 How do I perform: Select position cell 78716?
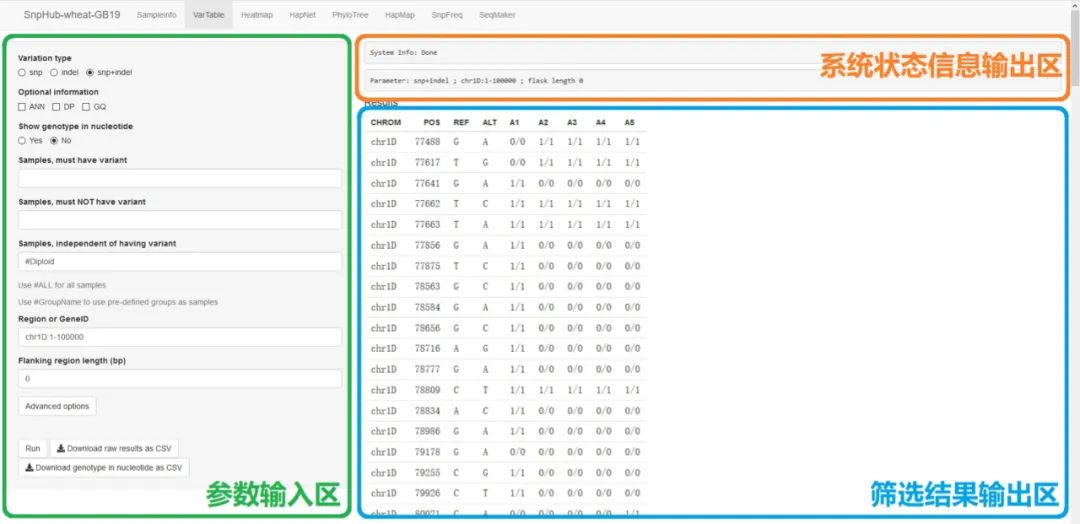click(x=427, y=348)
